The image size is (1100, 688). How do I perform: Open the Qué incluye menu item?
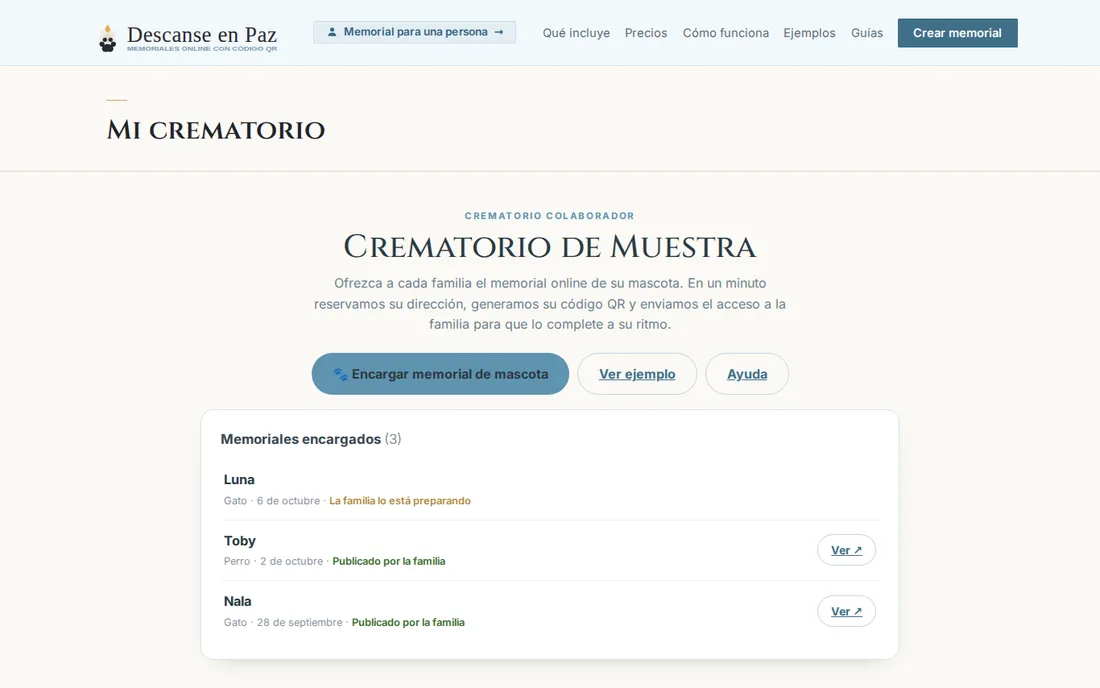tap(576, 33)
